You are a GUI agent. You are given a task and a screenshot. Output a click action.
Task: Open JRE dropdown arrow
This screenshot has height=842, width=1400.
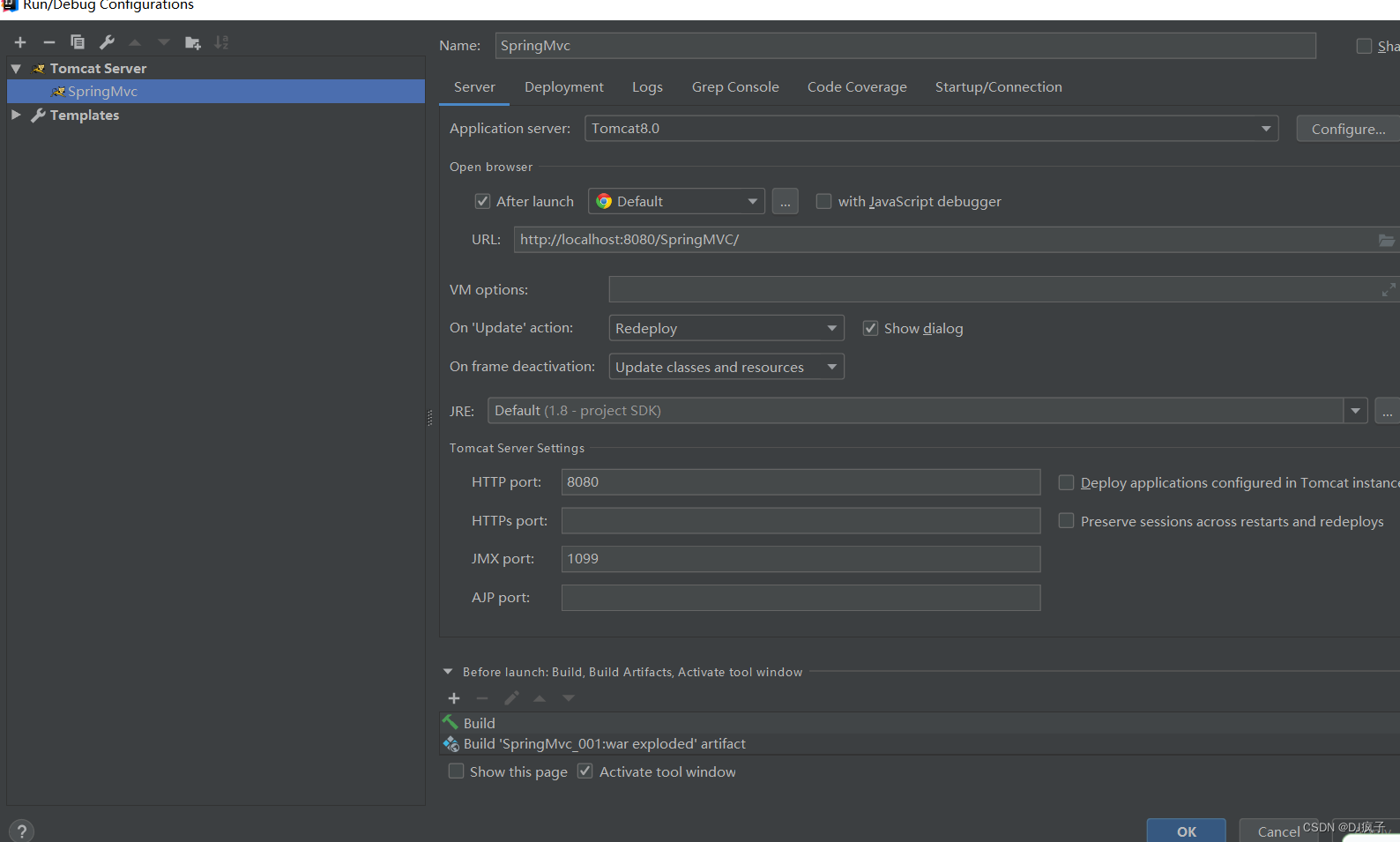(x=1355, y=411)
